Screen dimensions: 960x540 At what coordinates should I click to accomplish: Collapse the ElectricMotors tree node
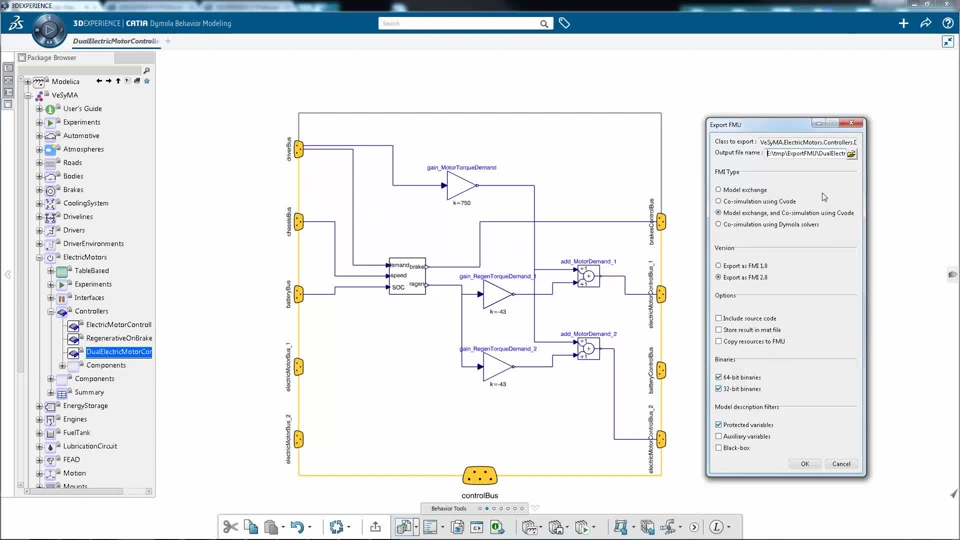(x=39, y=257)
